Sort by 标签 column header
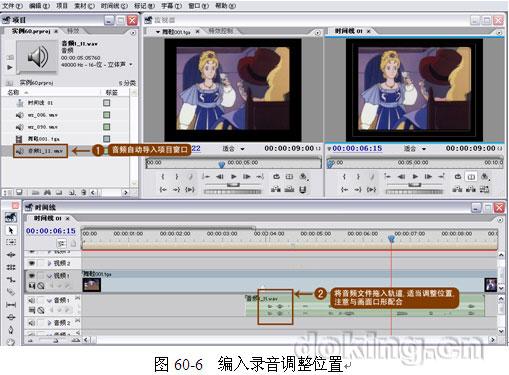509x375 pixels. (x=111, y=92)
